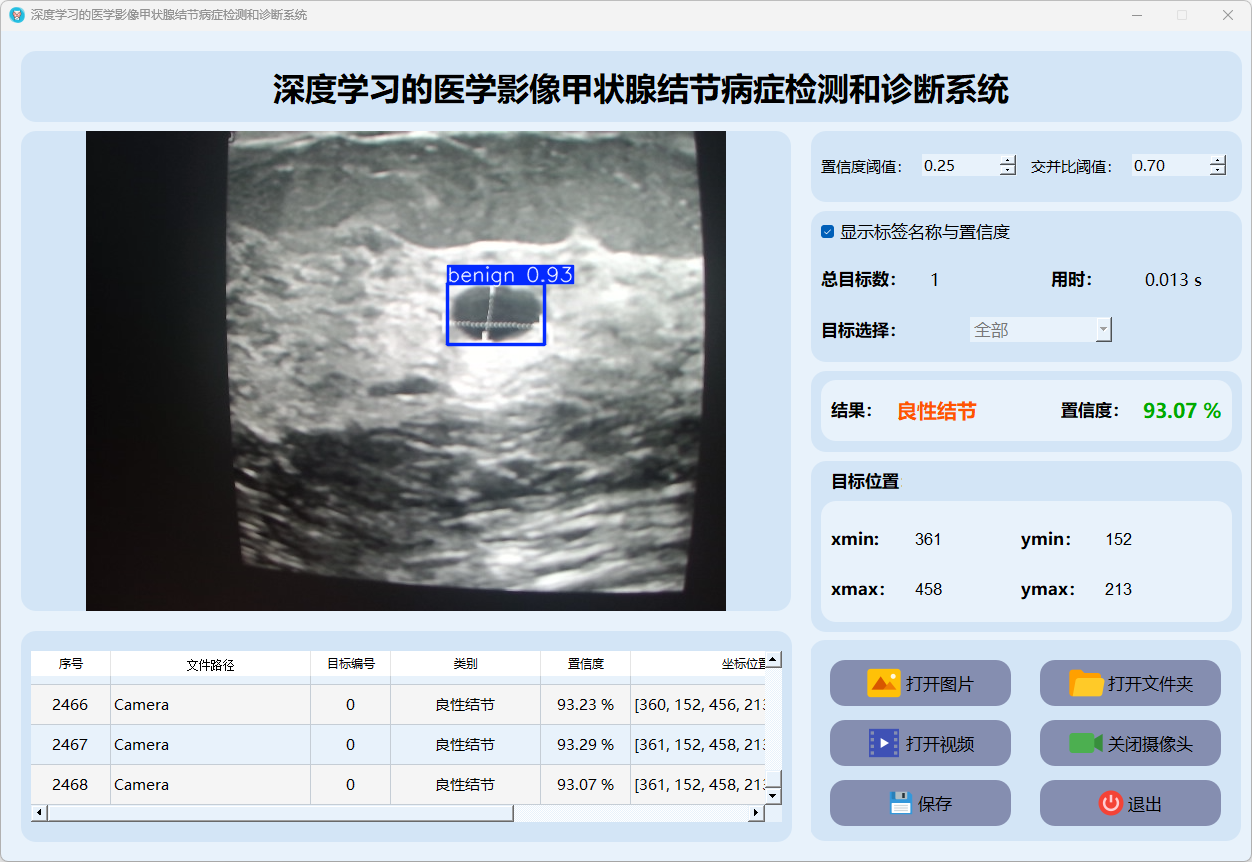Click the xmax value 458

[928, 590]
